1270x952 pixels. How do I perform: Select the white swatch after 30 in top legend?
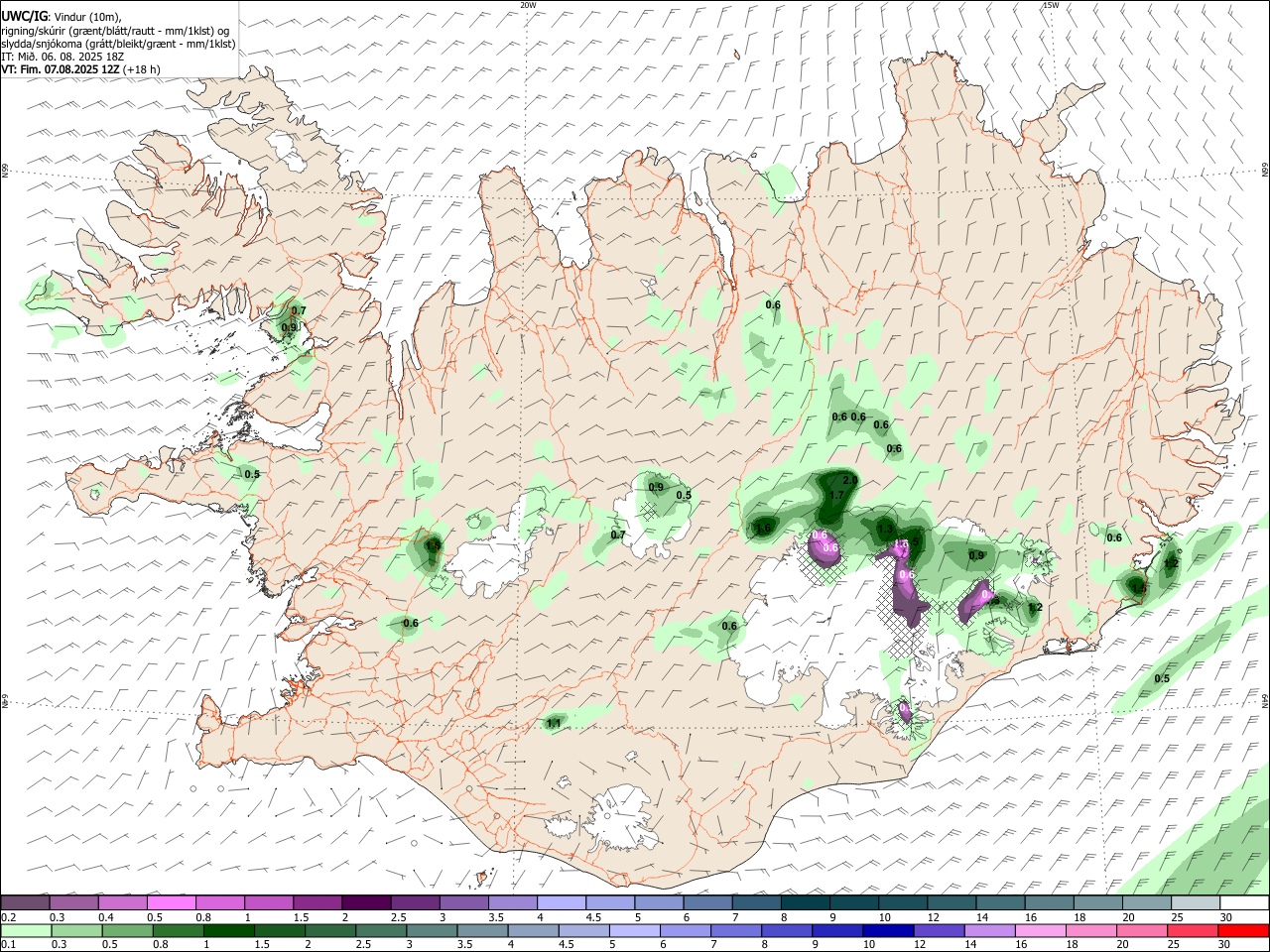[1243, 902]
